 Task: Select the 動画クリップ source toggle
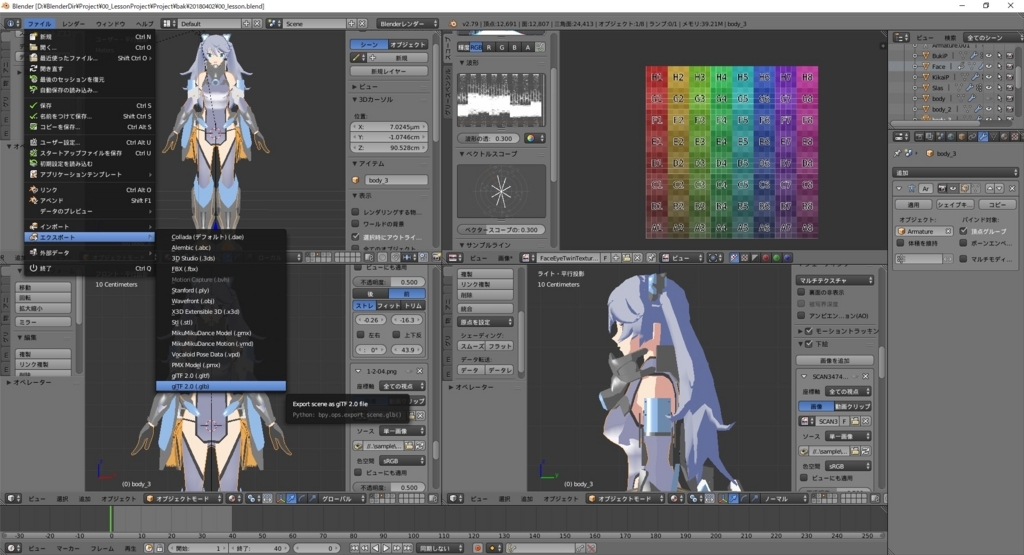[x=853, y=406]
